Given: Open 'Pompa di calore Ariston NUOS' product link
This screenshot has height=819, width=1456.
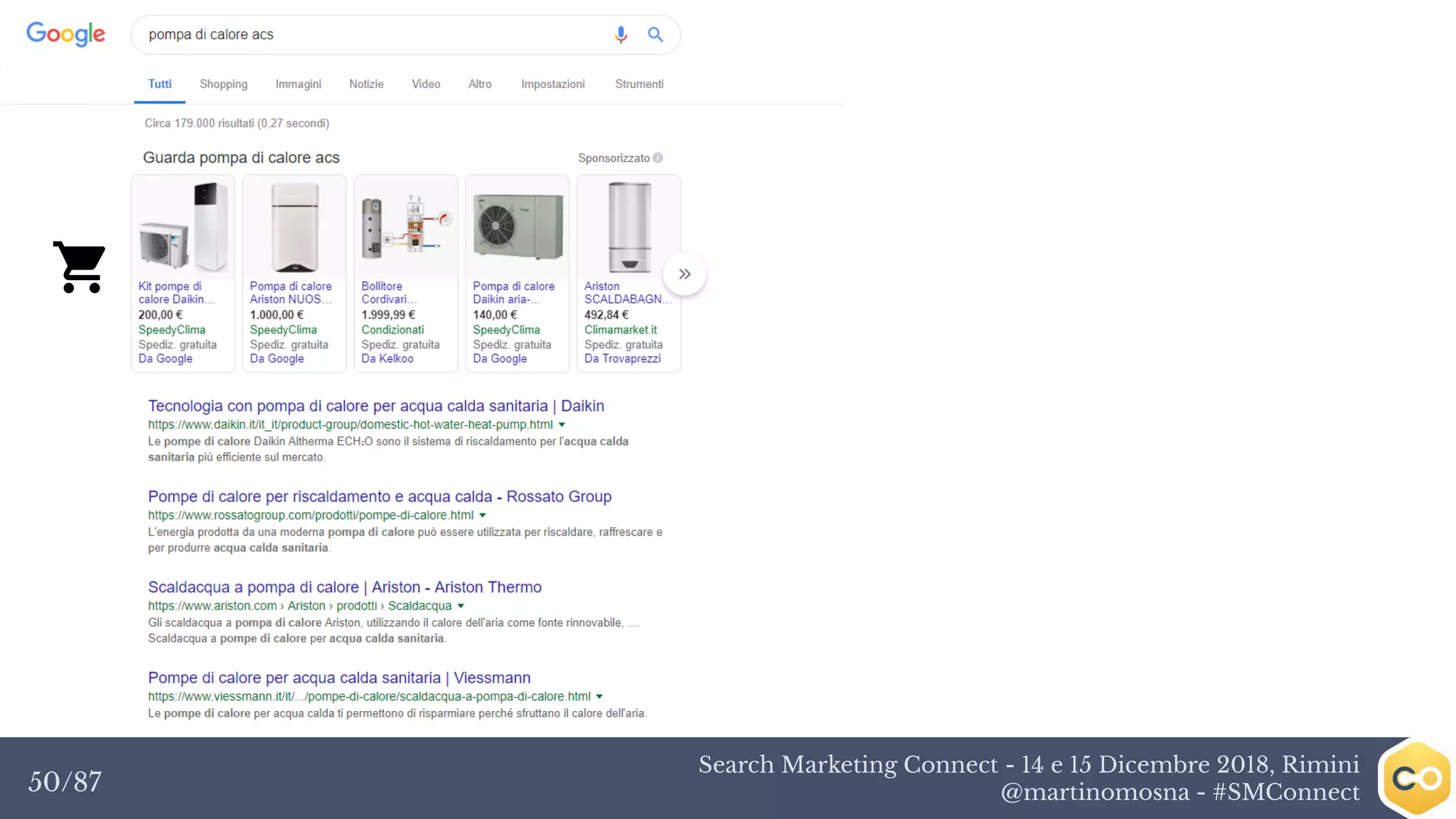Looking at the screenshot, I should pos(291,292).
